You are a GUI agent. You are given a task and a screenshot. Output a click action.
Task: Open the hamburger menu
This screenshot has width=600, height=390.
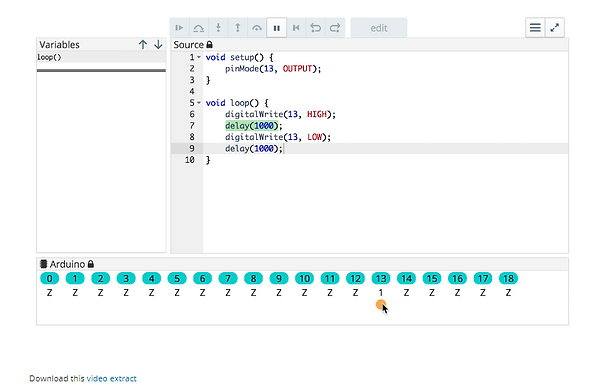point(535,28)
